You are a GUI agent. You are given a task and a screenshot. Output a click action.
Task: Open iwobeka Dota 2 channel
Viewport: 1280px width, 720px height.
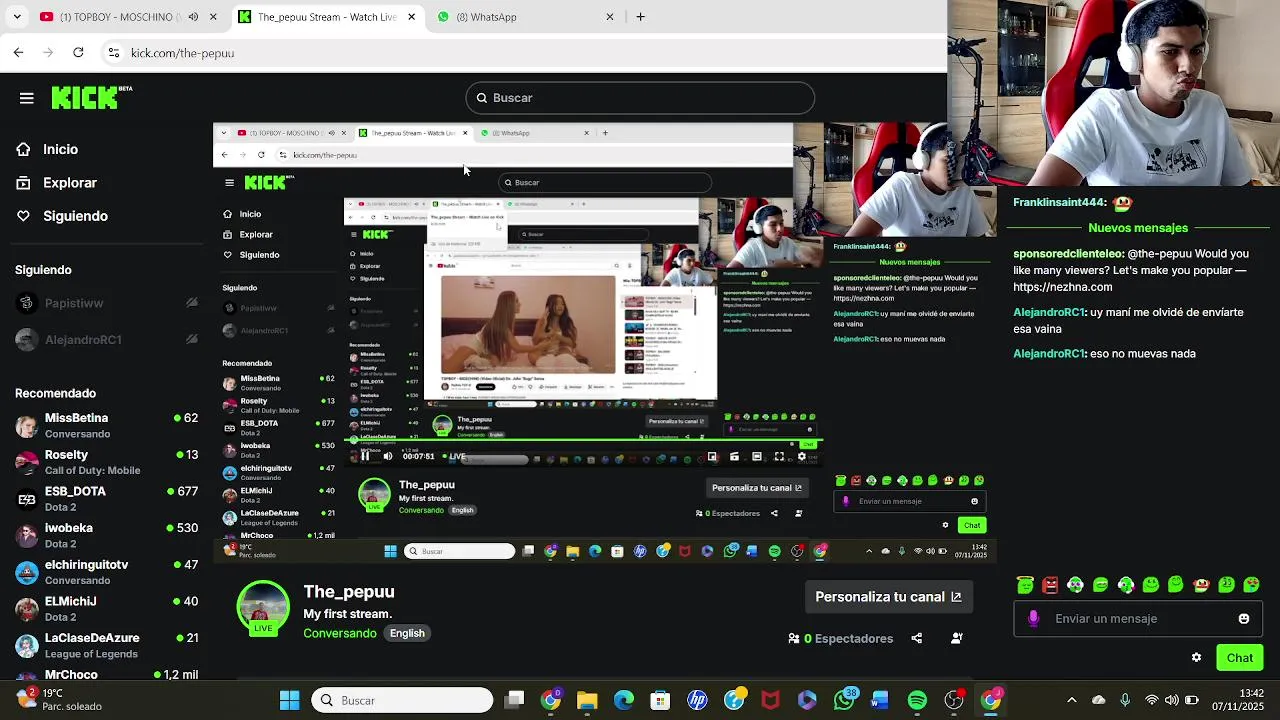106,535
